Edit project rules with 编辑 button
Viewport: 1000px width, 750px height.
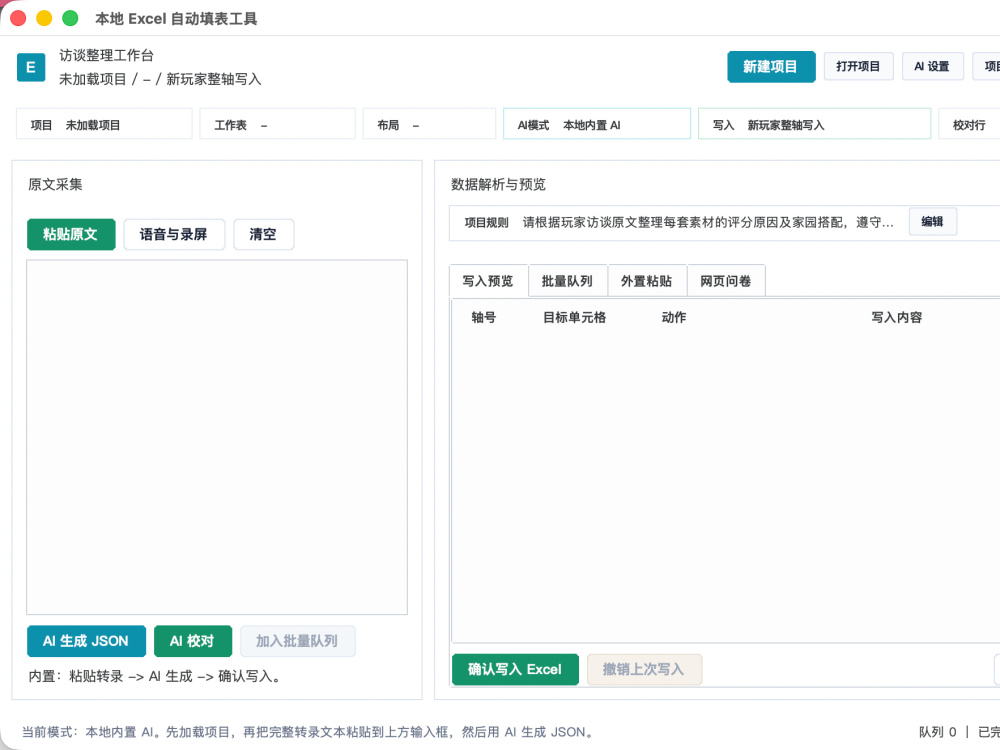point(932,222)
